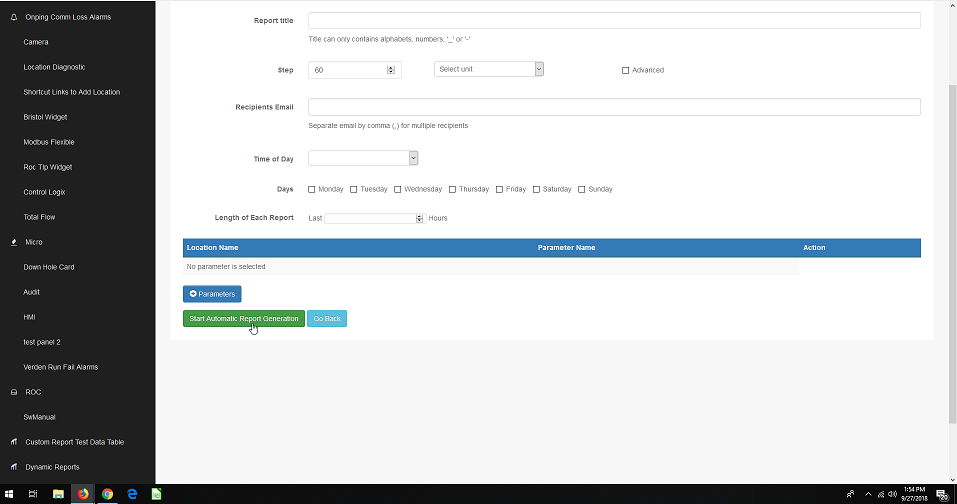957x504 pixels.
Task: Open Google Chrome from the taskbar
Action: (107, 494)
